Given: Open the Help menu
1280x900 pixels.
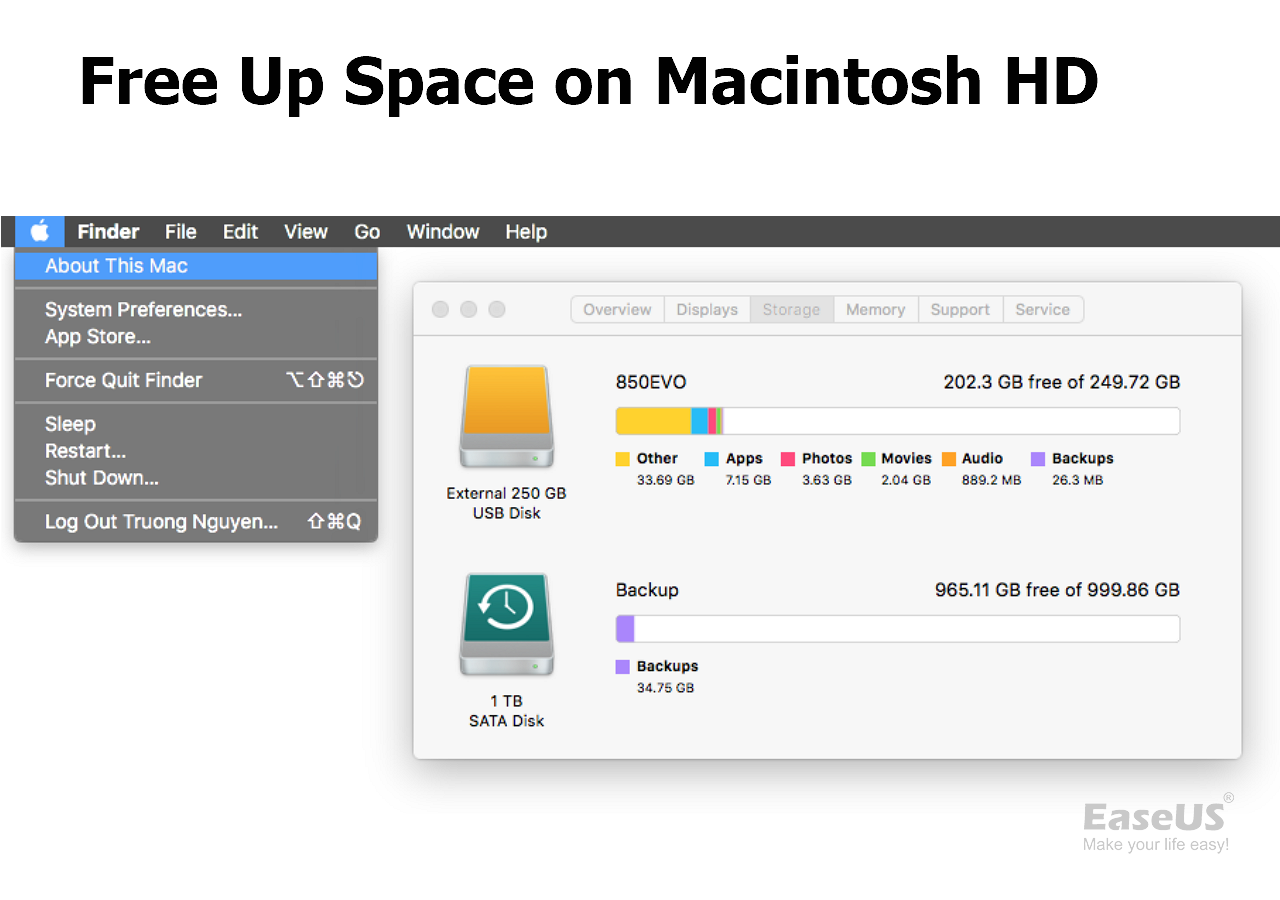Looking at the screenshot, I should (x=526, y=232).
